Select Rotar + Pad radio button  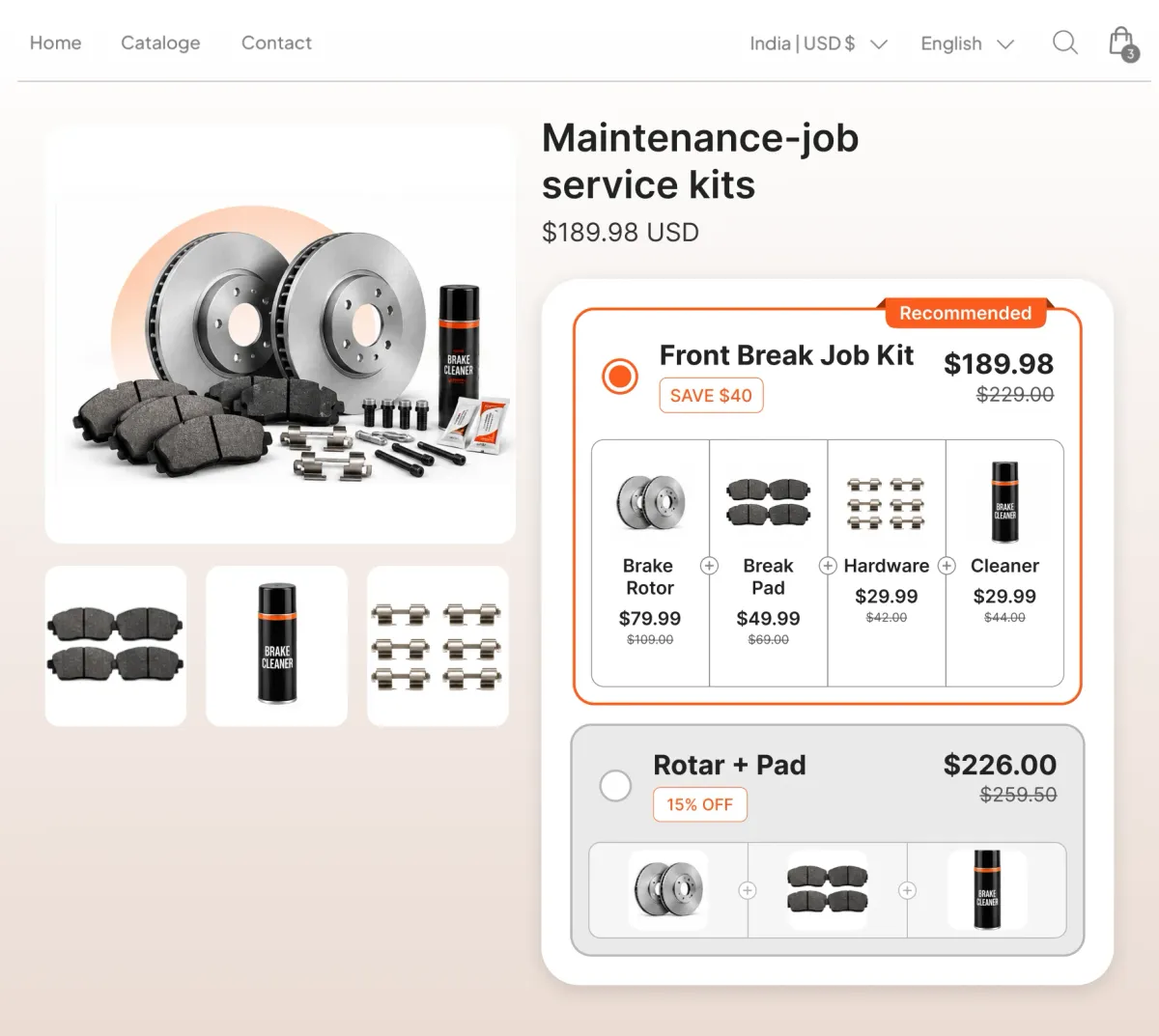point(615,785)
